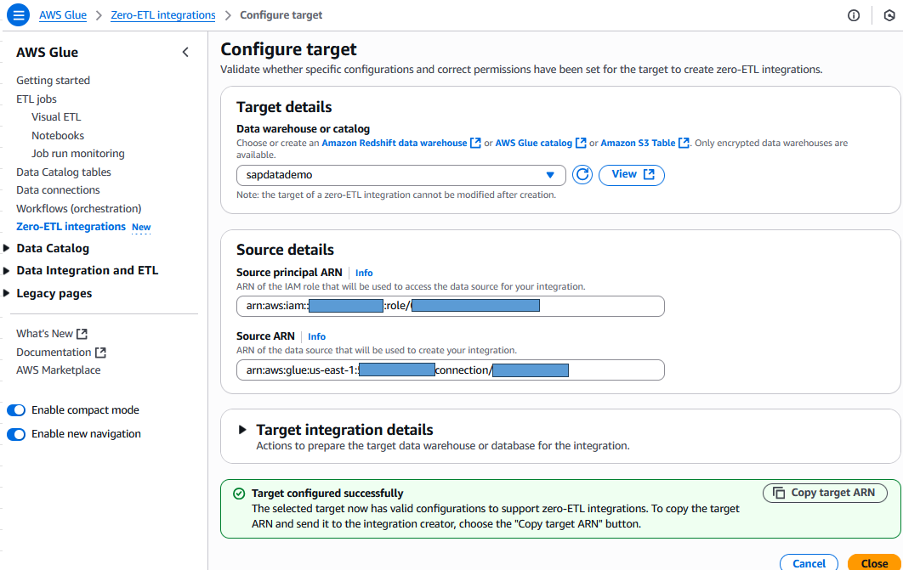Screen dimensions: 904x570
Task: Click the refresh button beside sapdatademo dropdown
Action: pyautogui.click(x=583, y=175)
